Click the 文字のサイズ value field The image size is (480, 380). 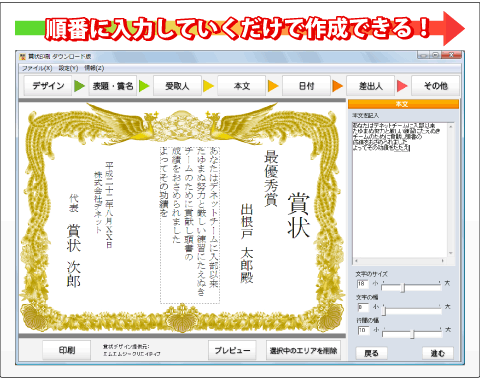click(x=363, y=284)
